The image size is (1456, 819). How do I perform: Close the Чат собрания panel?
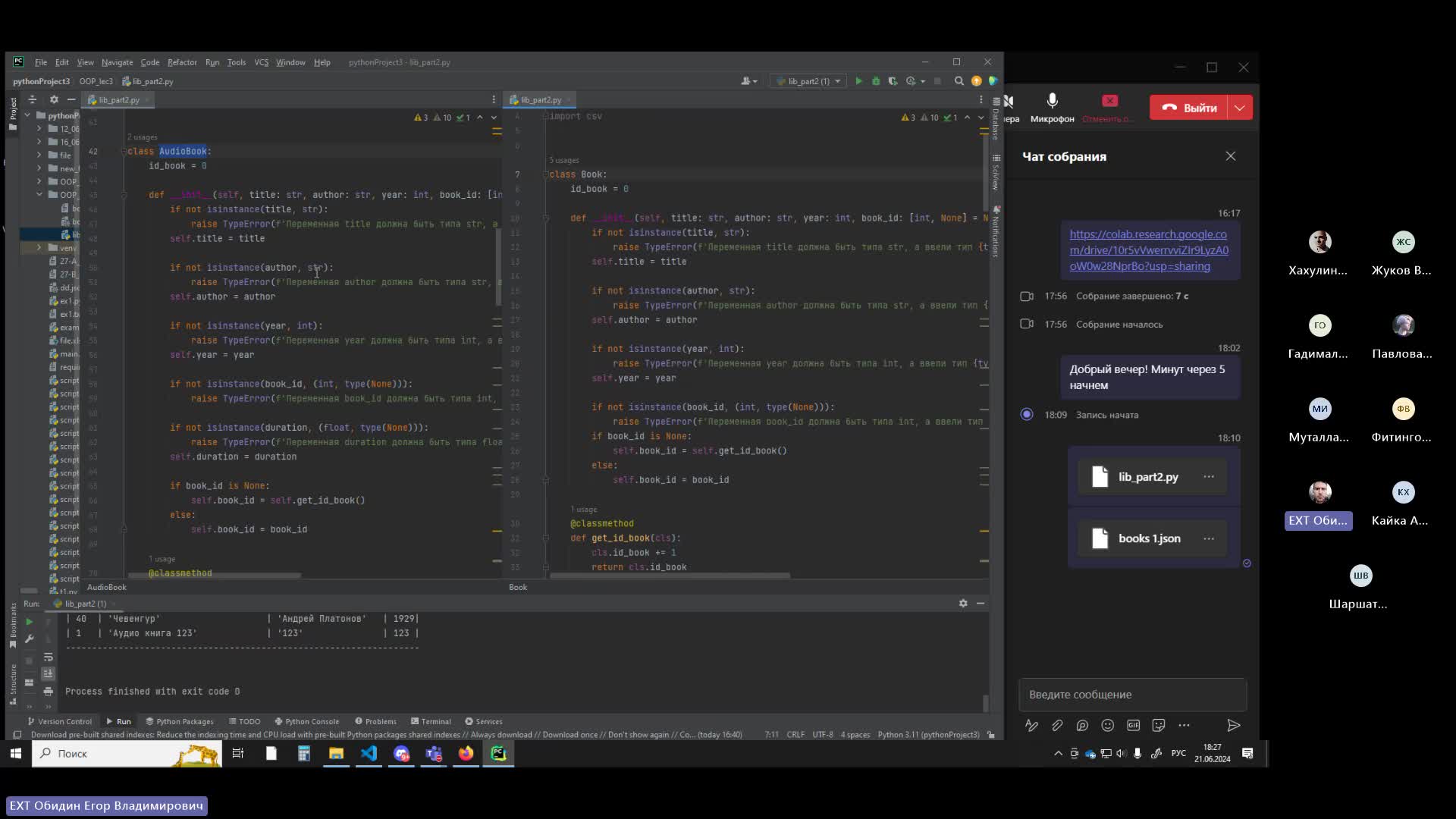(1231, 156)
